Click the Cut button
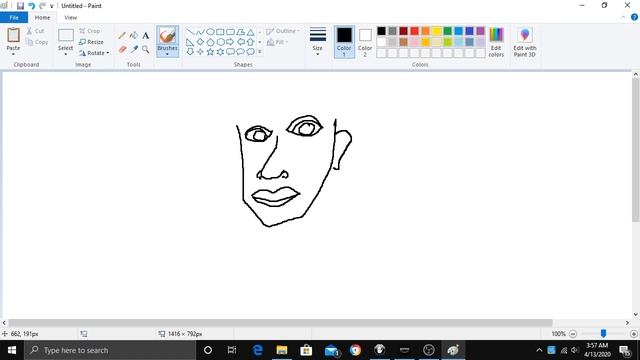This screenshot has height=360, width=640. coord(36,31)
